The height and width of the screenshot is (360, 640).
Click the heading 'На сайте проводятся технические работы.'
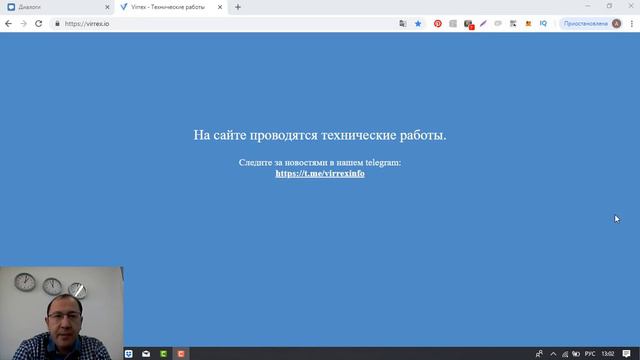tap(320, 135)
